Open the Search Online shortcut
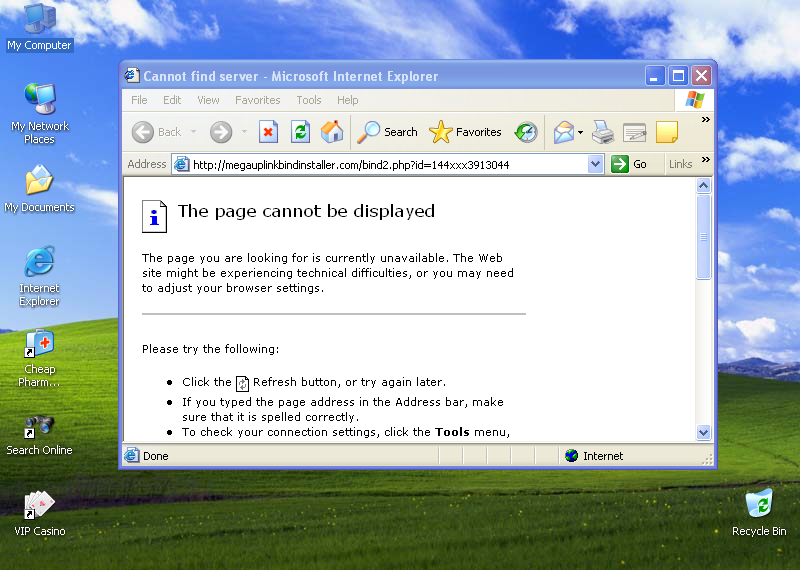The height and width of the screenshot is (570, 800). coord(39,435)
